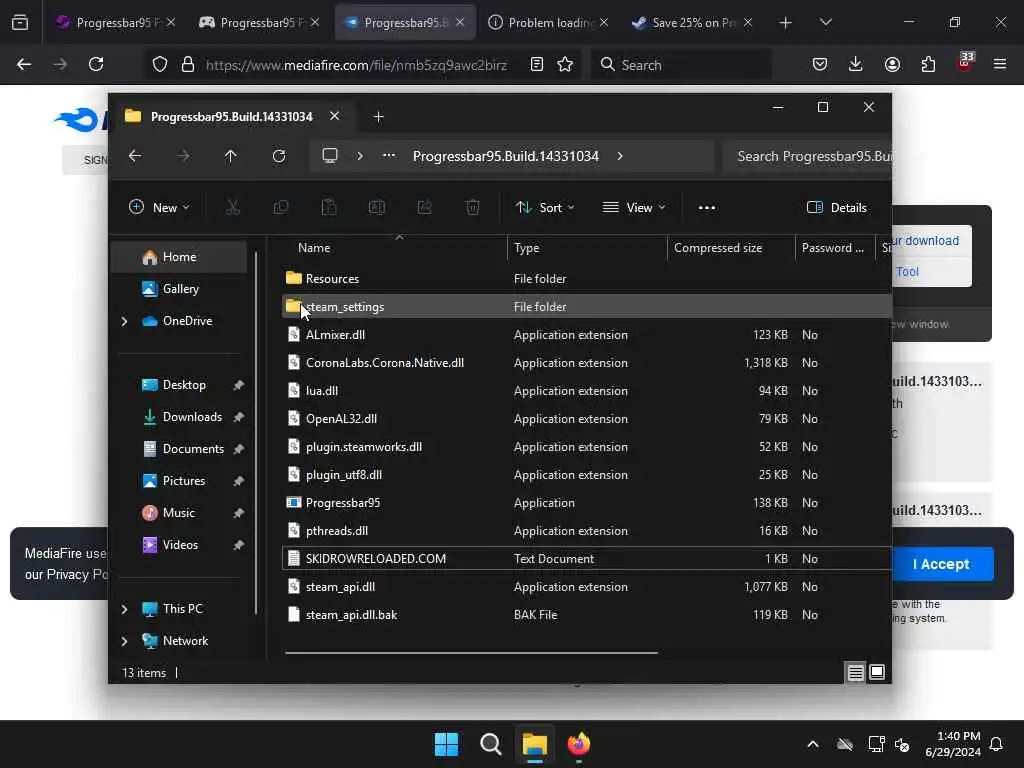Screen dimensions: 1024x768
Task: Open taskbar Search
Action: coord(490,744)
